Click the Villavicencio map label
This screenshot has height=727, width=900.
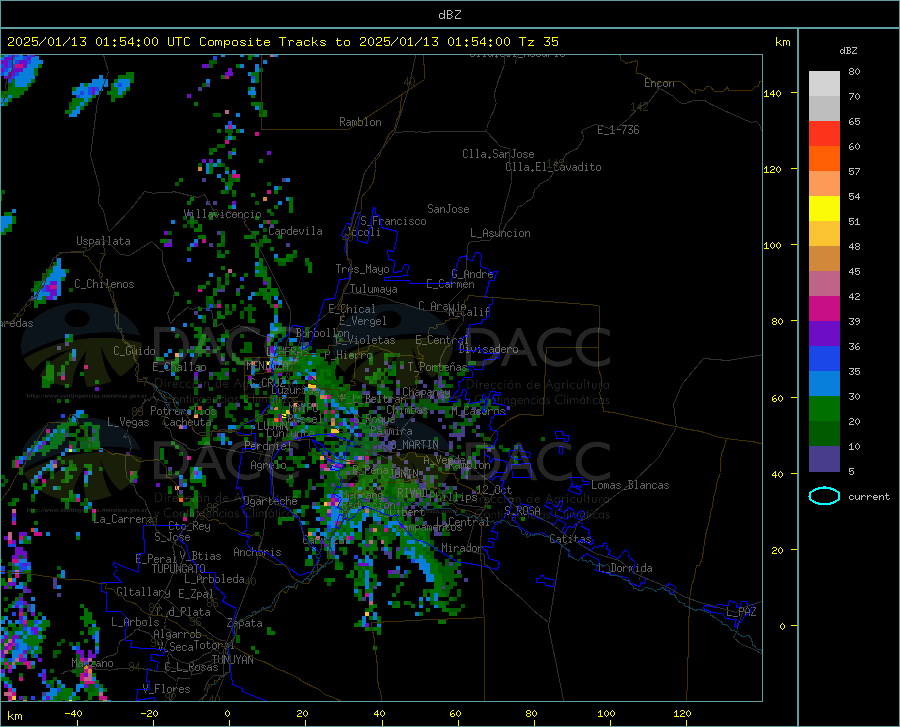223,214
